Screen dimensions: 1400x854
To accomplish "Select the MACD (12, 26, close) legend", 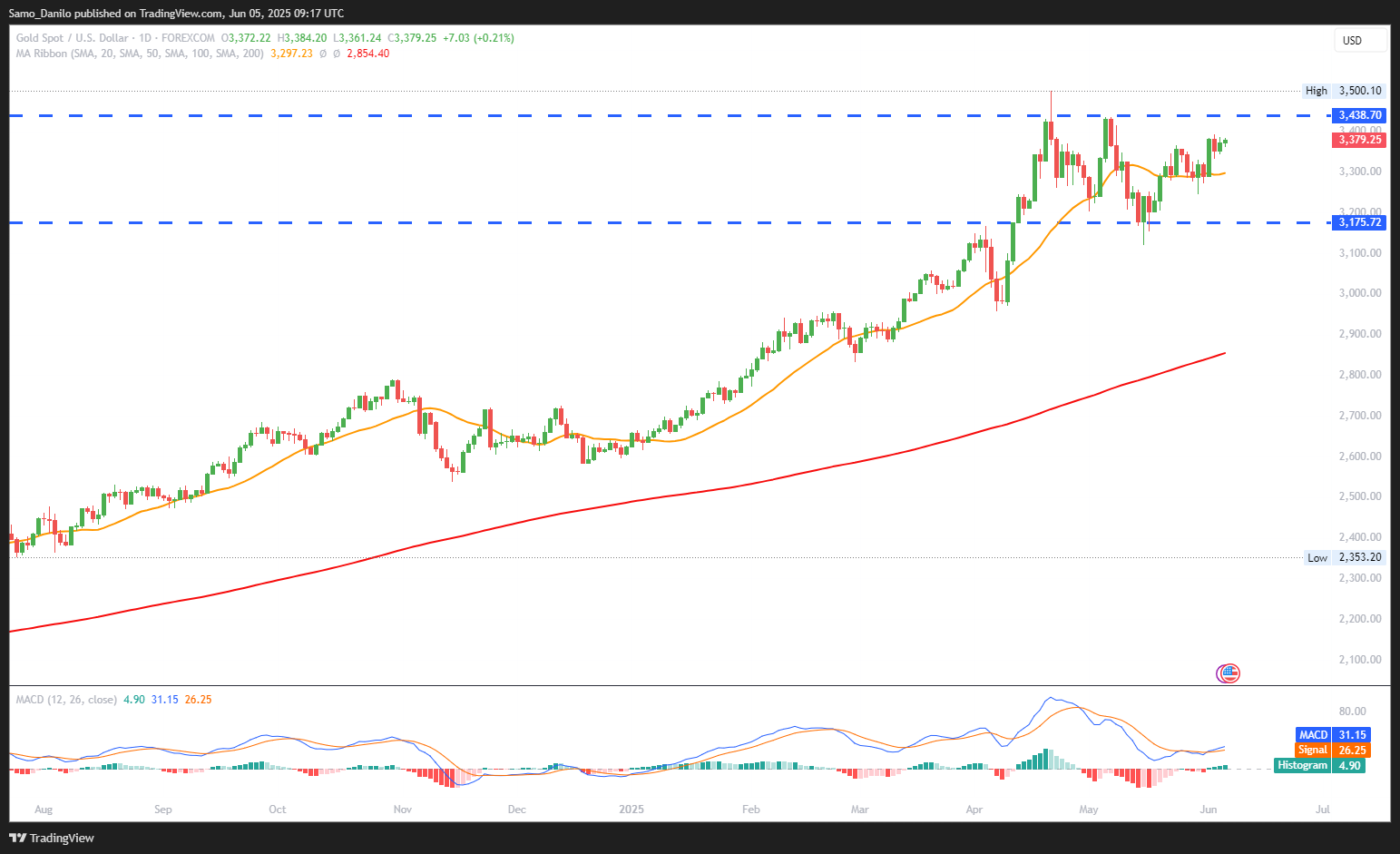I will [x=66, y=700].
